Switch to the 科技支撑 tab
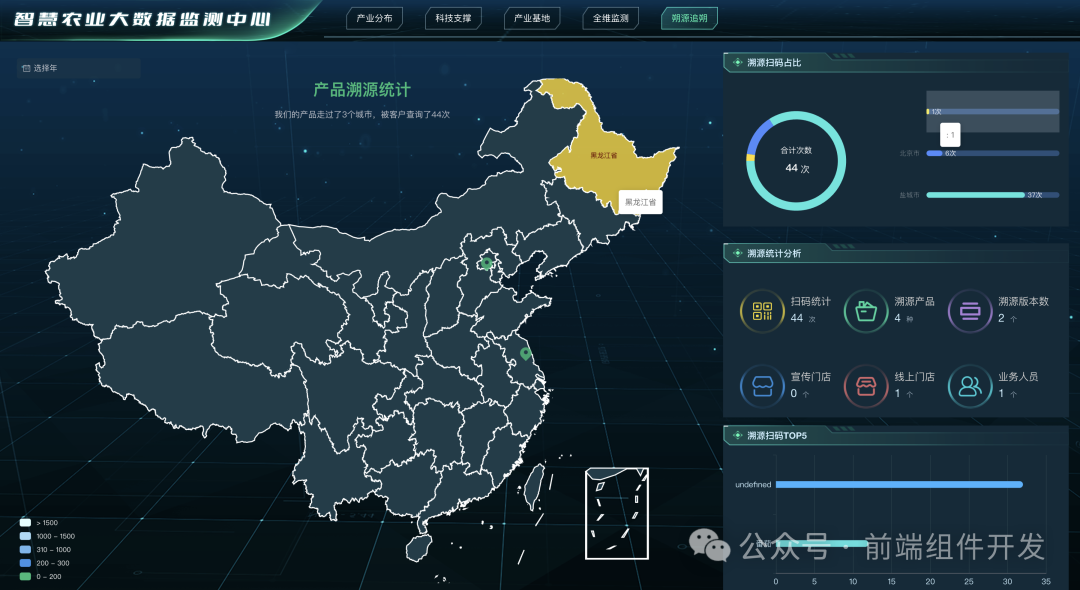 pos(452,17)
